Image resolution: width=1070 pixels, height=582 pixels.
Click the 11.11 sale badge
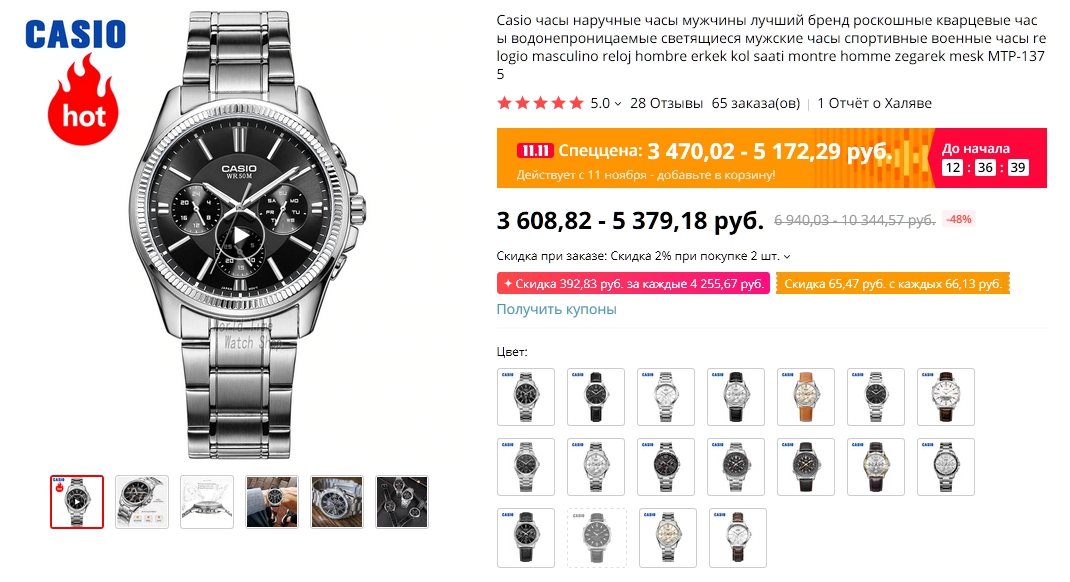point(535,151)
